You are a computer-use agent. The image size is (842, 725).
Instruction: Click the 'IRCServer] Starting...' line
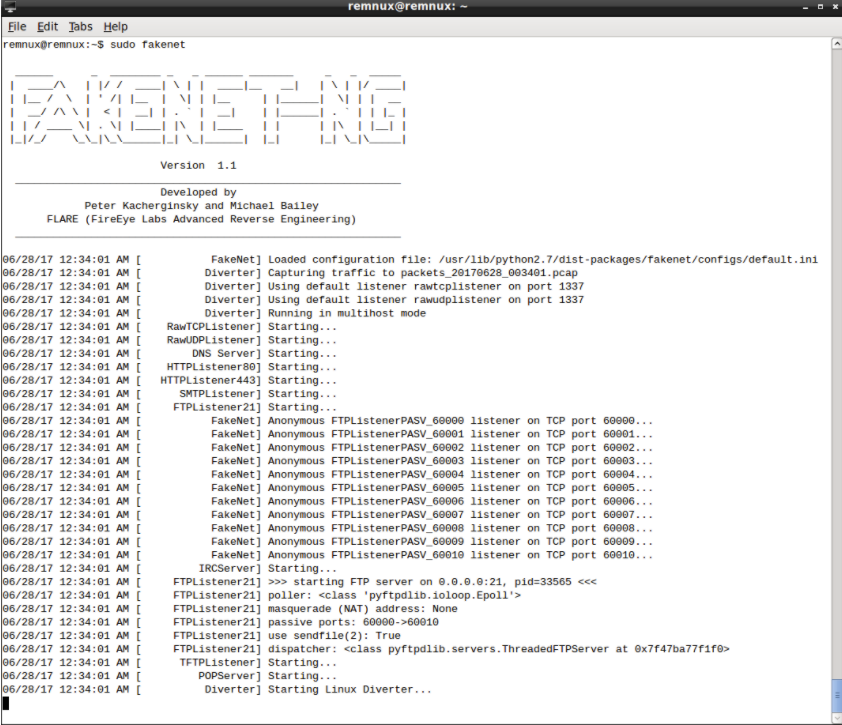[x=170, y=568]
